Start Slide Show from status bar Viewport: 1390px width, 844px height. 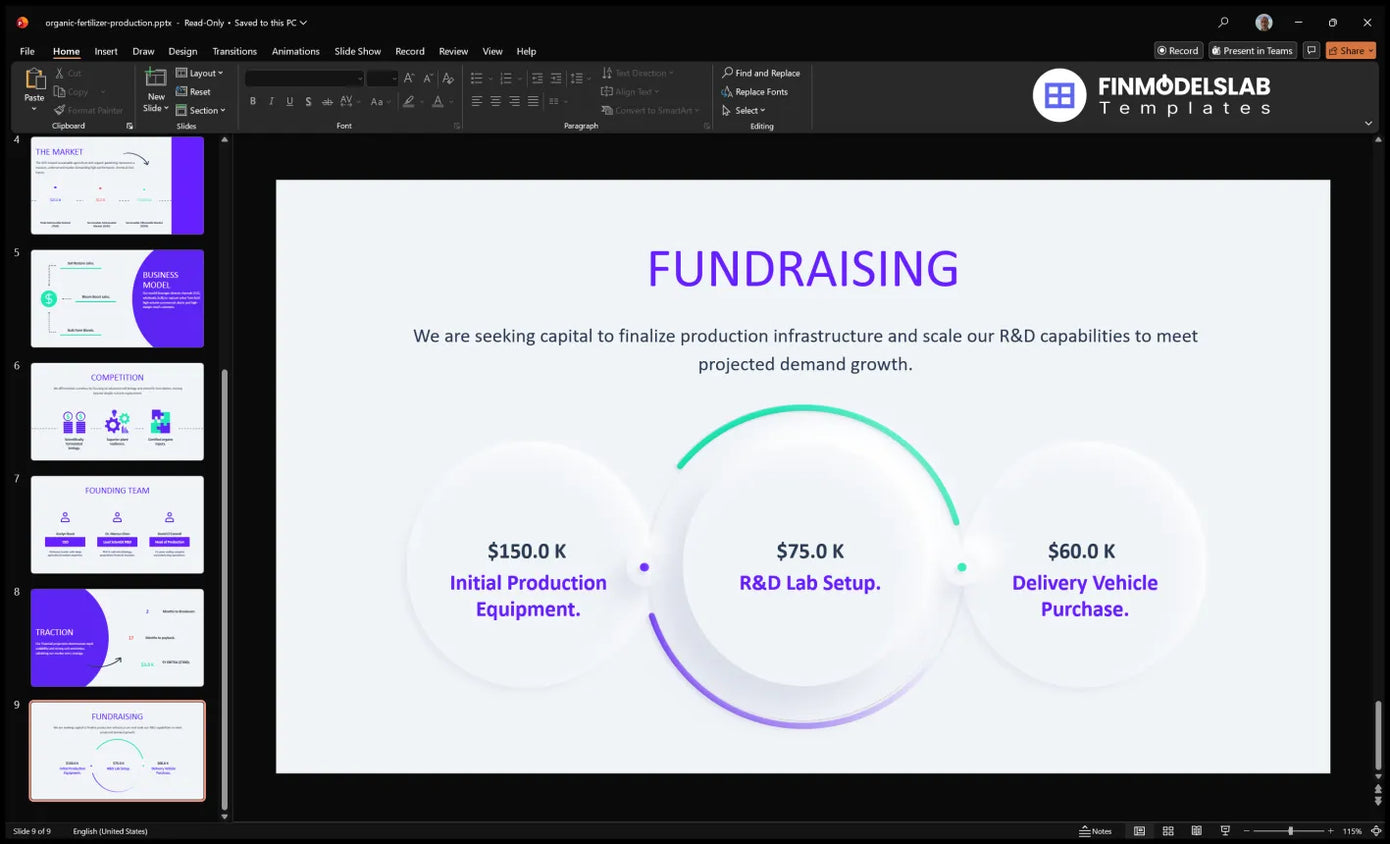tap(1225, 831)
